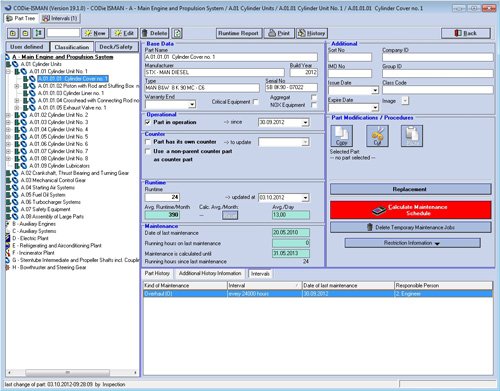Expand Restriction Information dropdown button

(412, 243)
